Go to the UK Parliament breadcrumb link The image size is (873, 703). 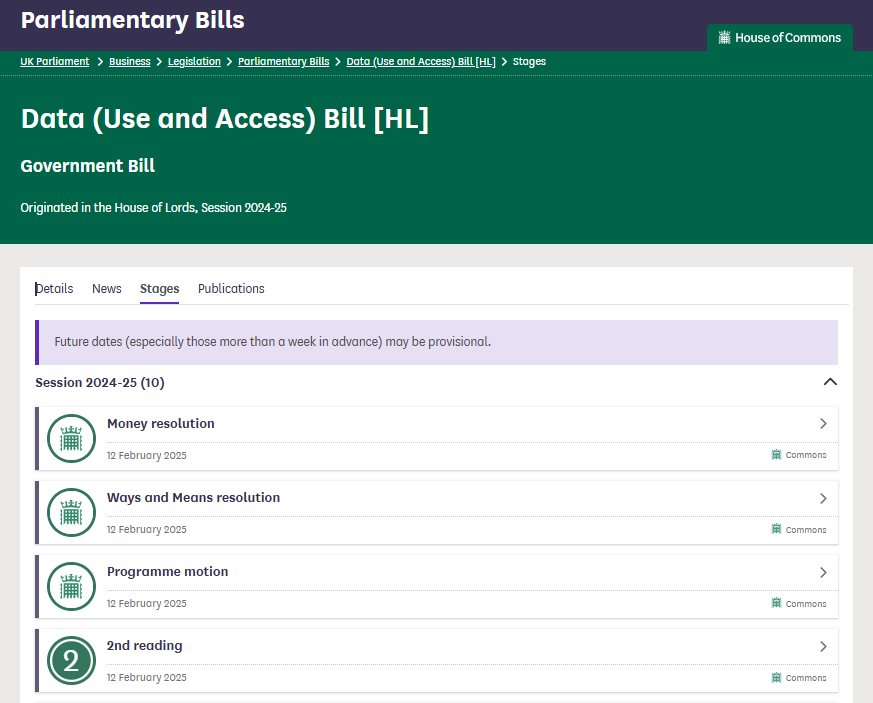pyautogui.click(x=55, y=61)
